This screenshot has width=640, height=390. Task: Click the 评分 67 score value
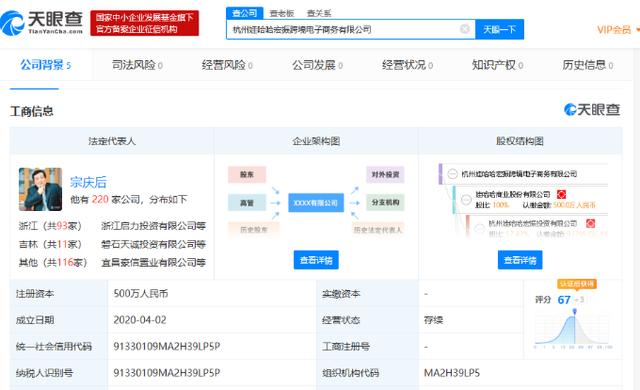coord(564,300)
